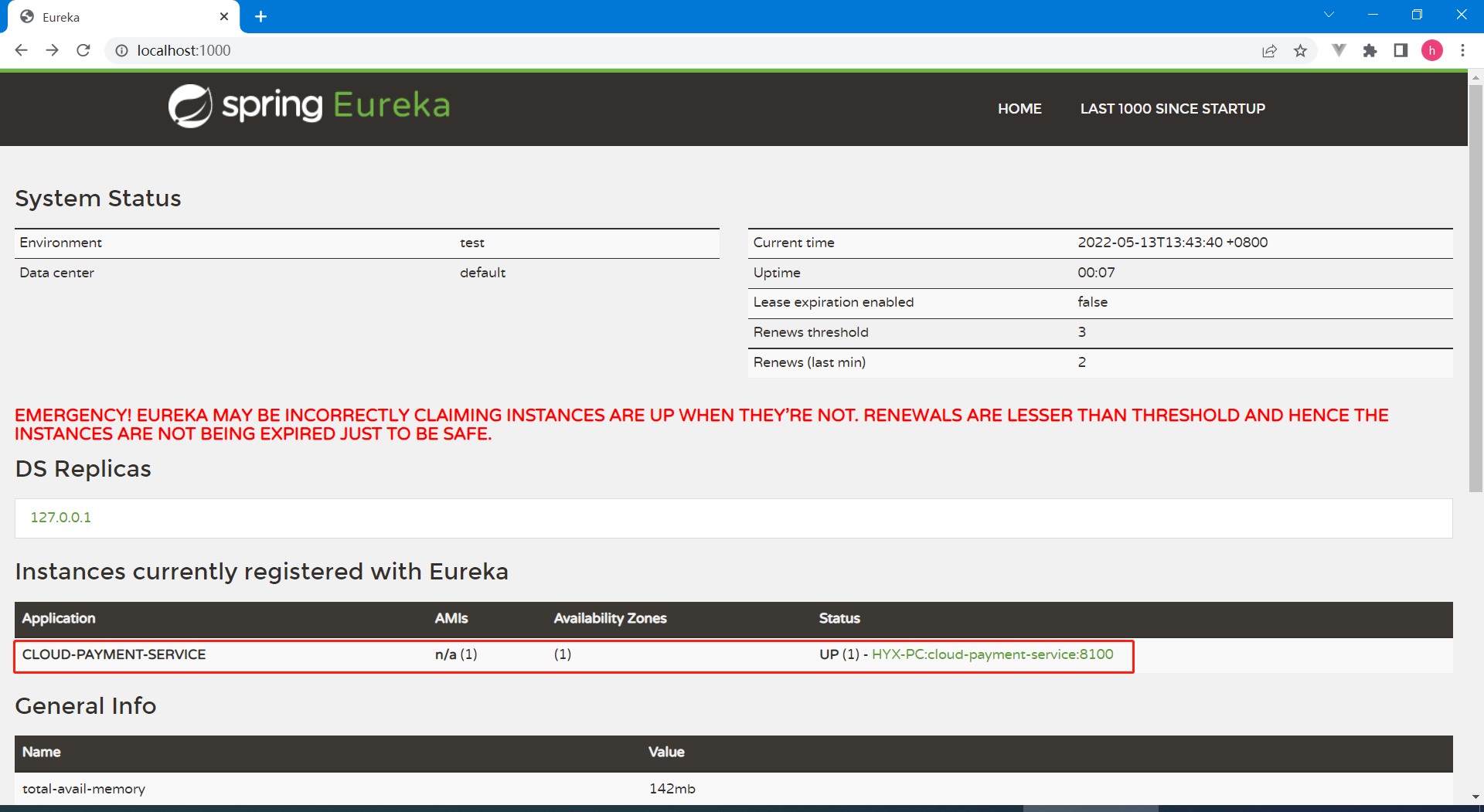Go to HOME in the navbar

pyautogui.click(x=1019, y=109)
